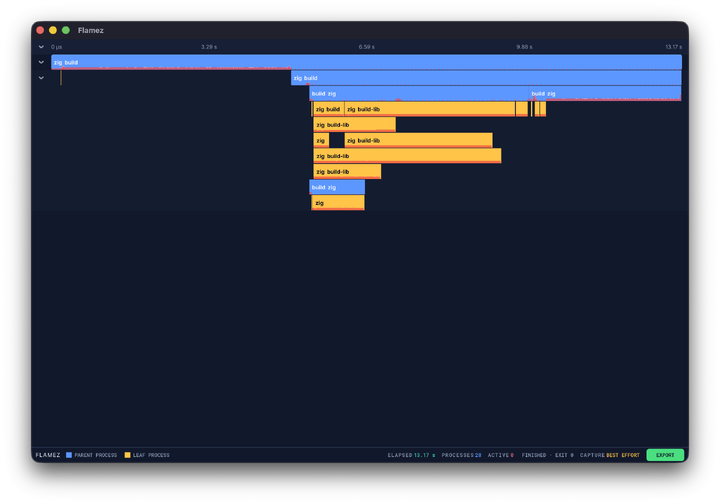720x504 pixels.
Task: Click the CAPTURE BEST EFFORT indicator
Action: click(609, 455)
